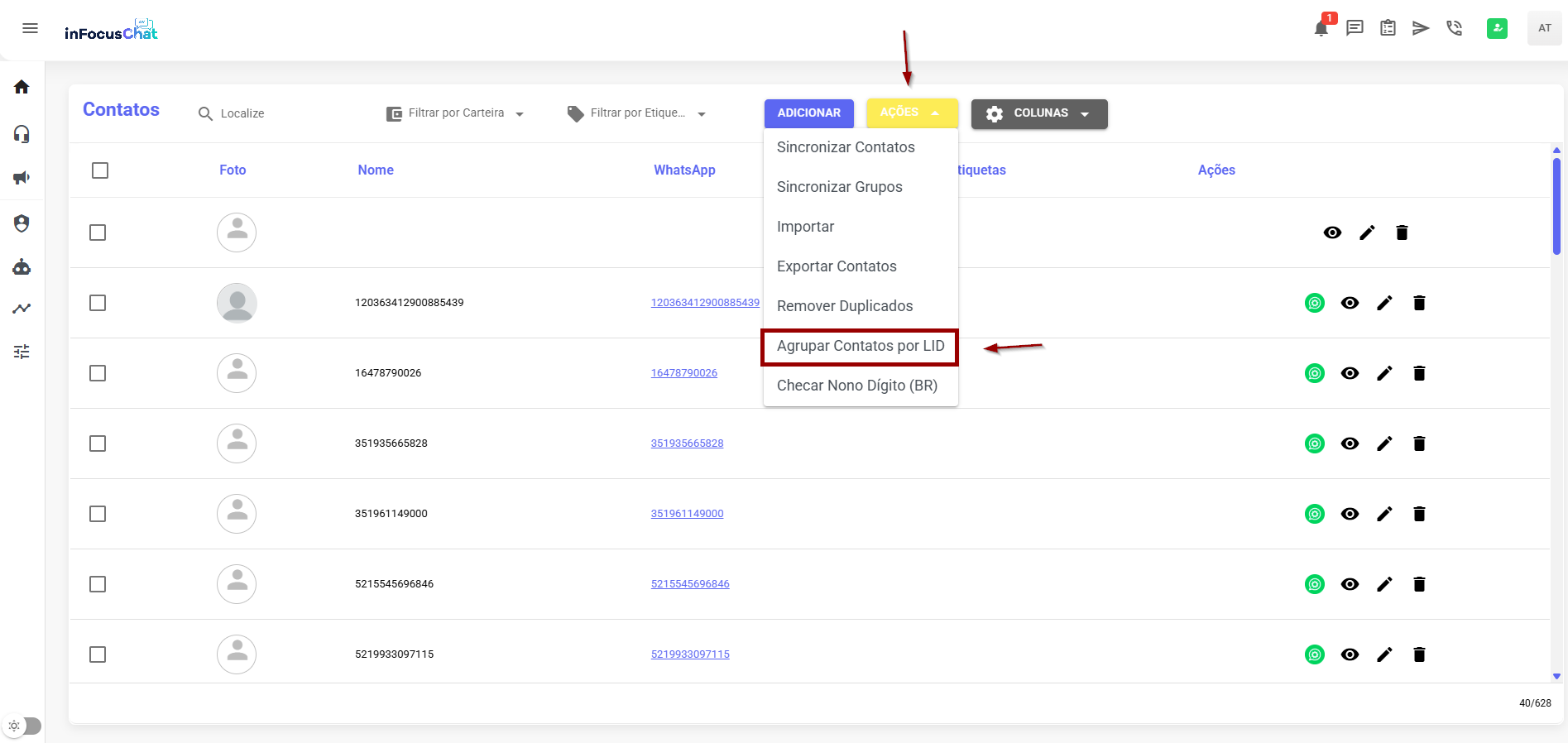The height and width of the screenshot is (743, 1568).
Task: Edit contact 351935665828 with pencil icon
Action: 1384,443
